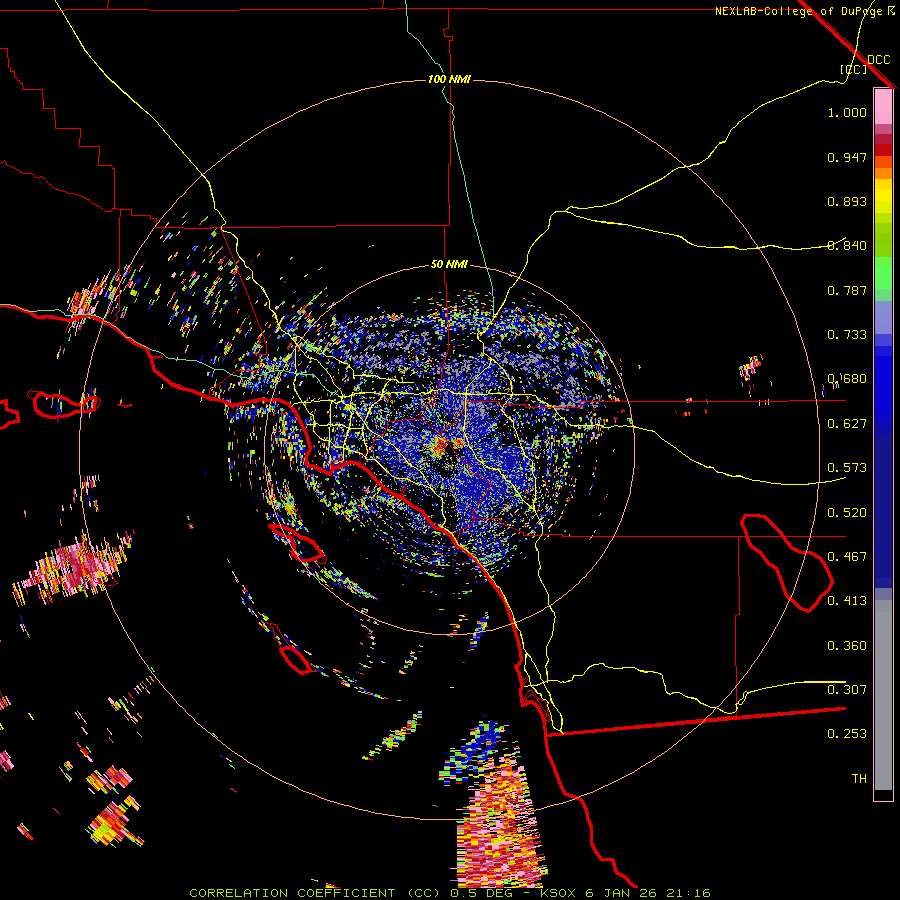Click the 0.787 scale value
Screen dimensions: 900x900
pyautogui.click(x=847, y=290)
